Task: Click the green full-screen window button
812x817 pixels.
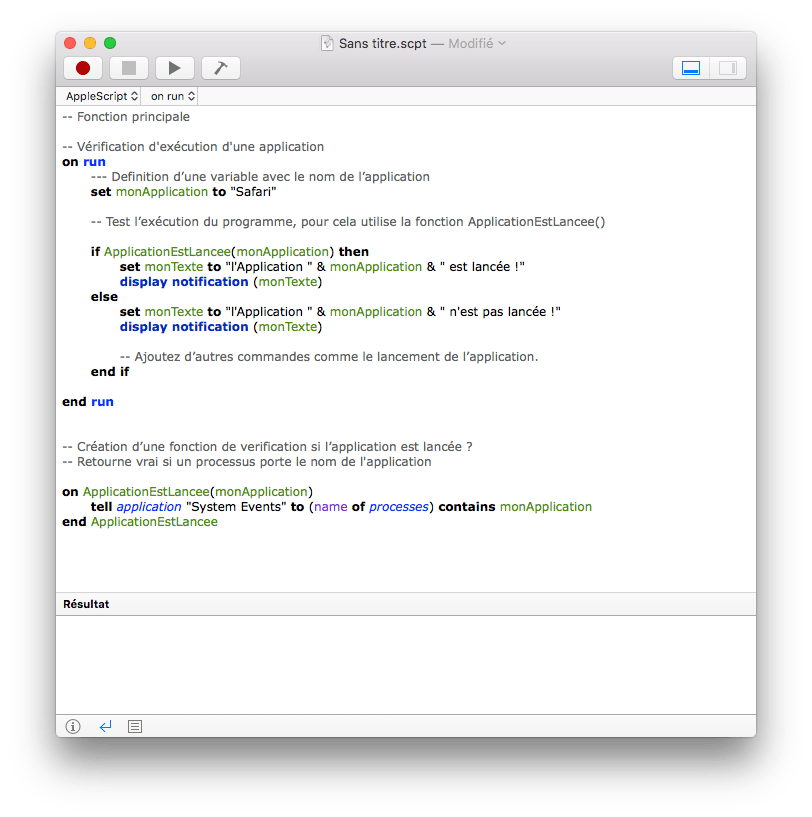Action: coord(110,43)
